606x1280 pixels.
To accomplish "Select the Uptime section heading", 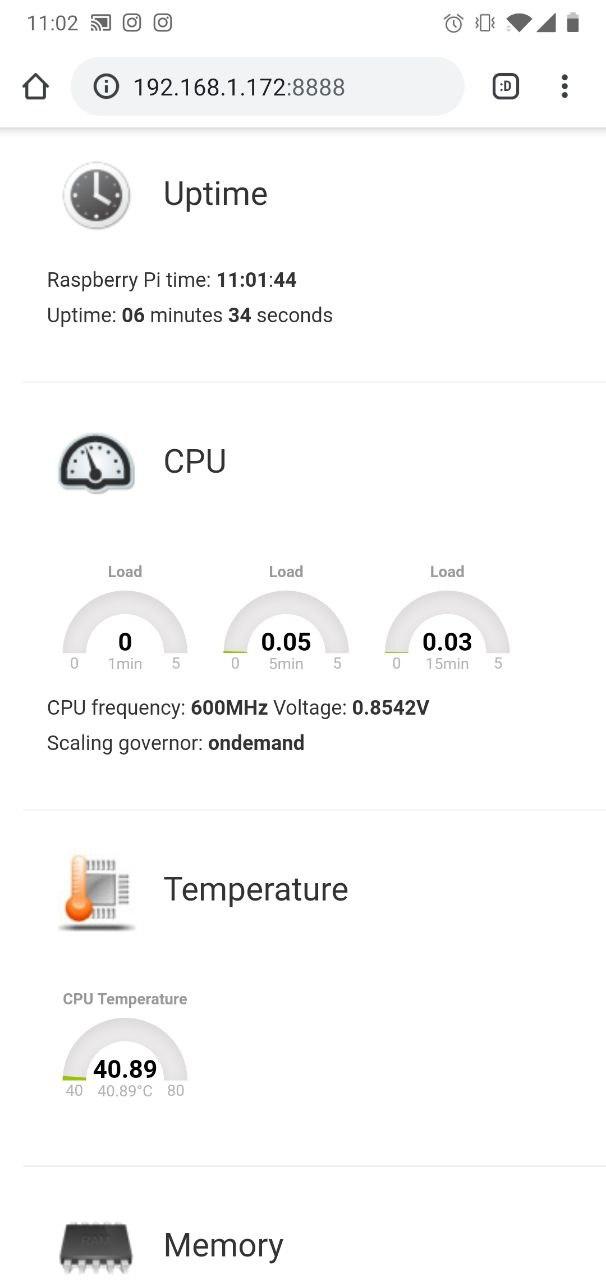I will [x=215, y=194].
